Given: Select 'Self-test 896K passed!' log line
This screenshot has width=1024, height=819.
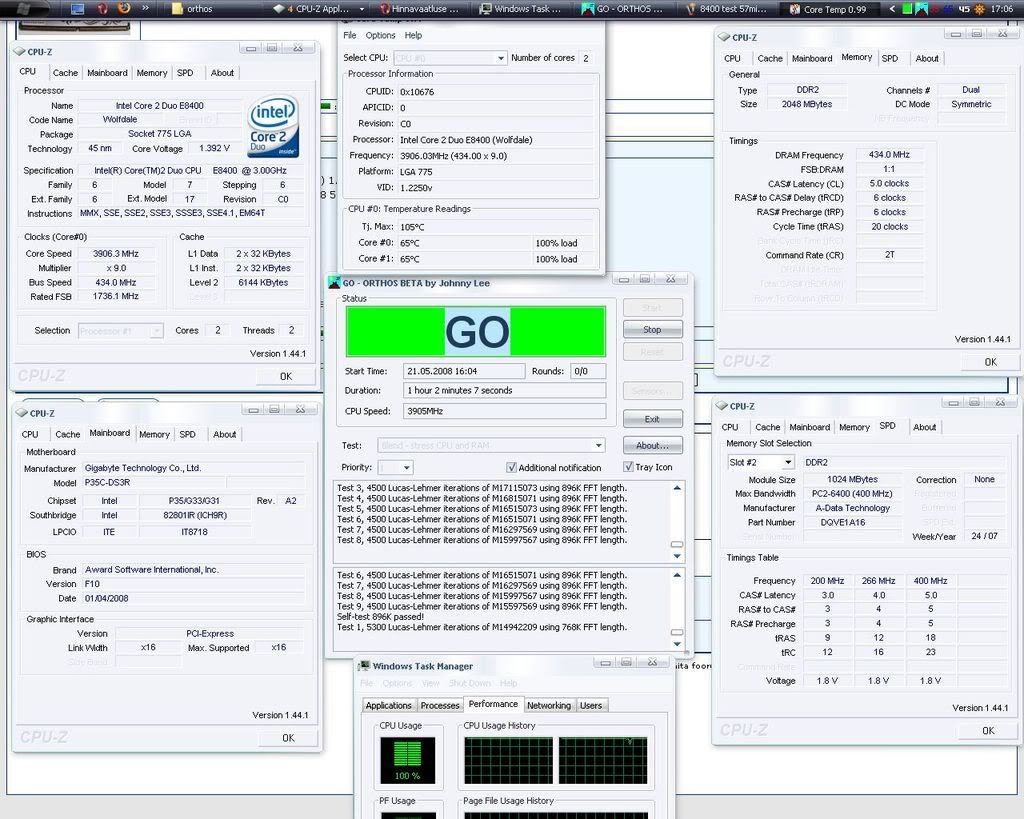Looking at the screenshot, I should coord(381,617).
